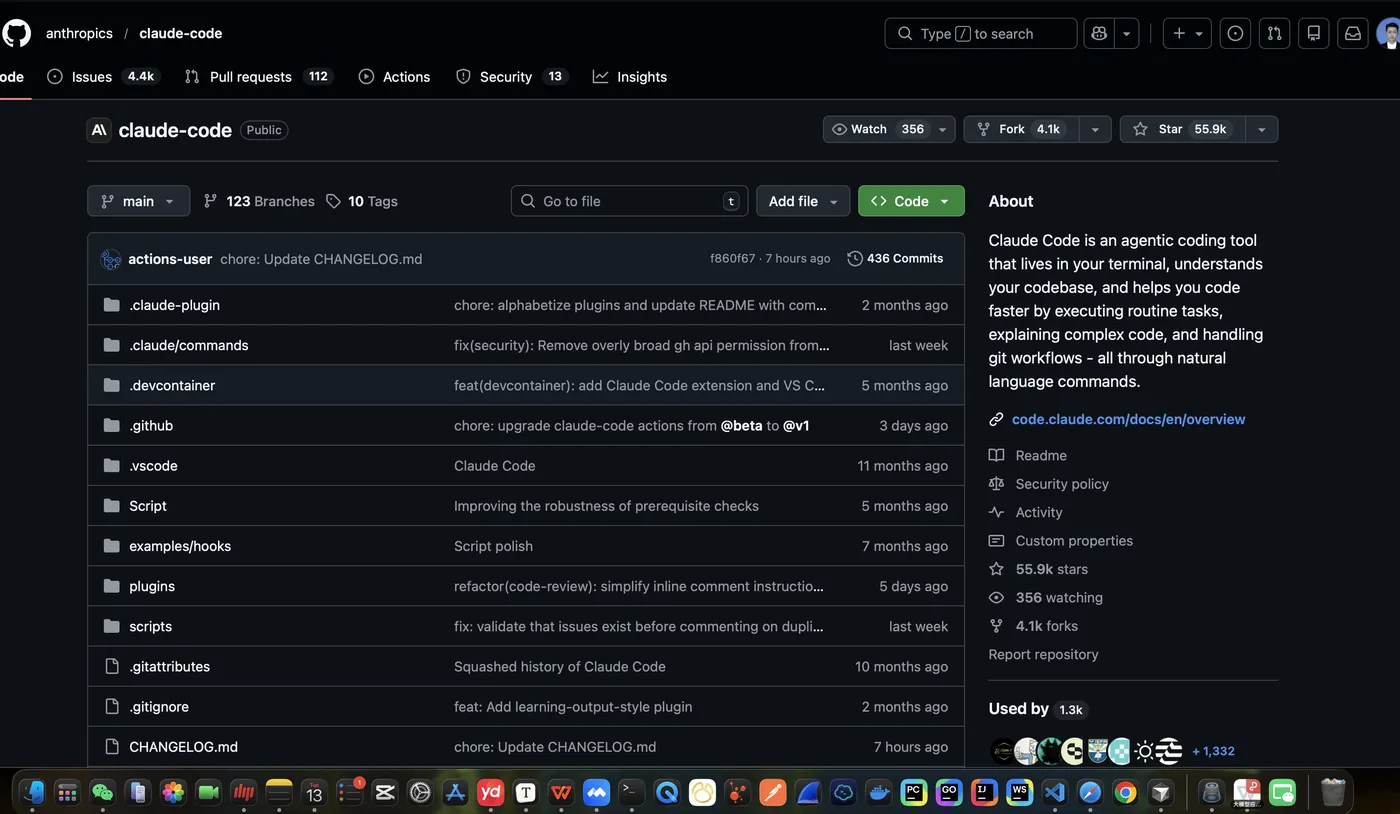Switch to the Pull requests tab
Screen dimensions: 1400x814
(x=250, y=77)
